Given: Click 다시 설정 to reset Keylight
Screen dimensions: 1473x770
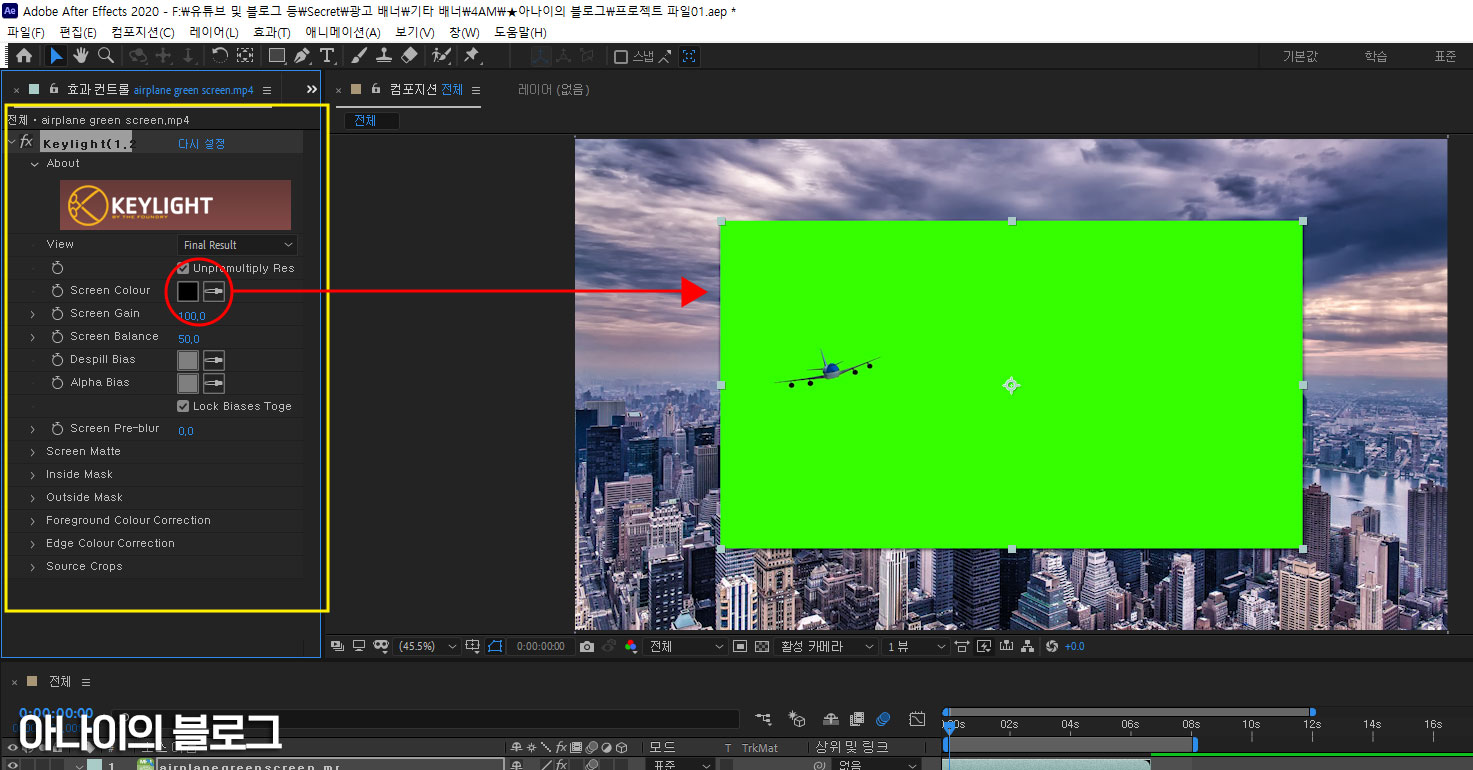Looking at the screenshot, I should pyautogui.click(x=201, y=144).
